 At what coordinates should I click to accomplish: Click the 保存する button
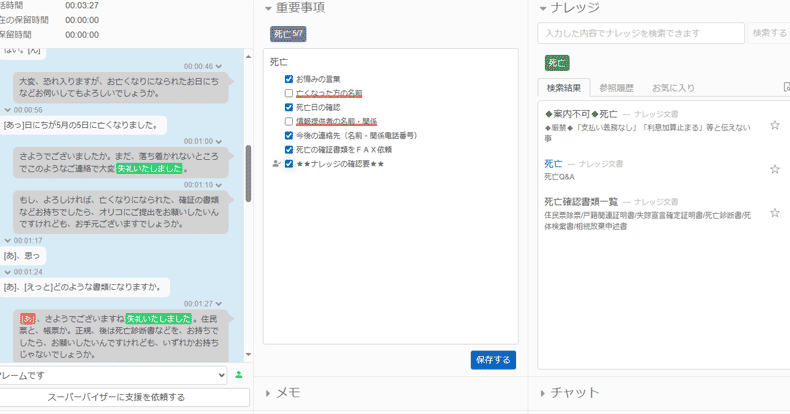pyautogui.click(x=493, y=360)
